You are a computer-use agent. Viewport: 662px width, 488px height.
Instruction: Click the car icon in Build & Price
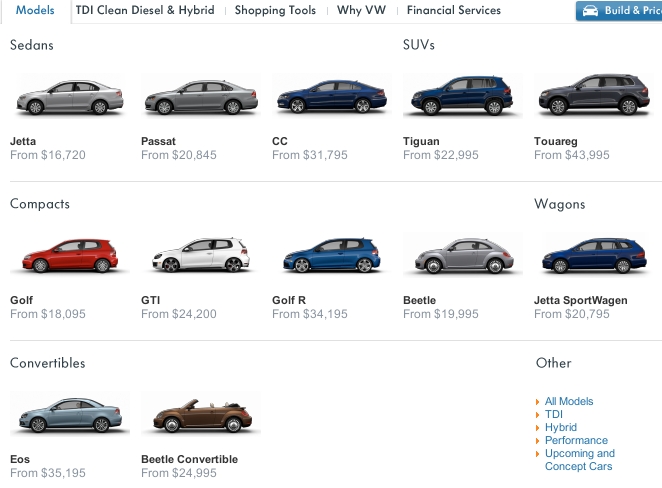pos(590,11)
